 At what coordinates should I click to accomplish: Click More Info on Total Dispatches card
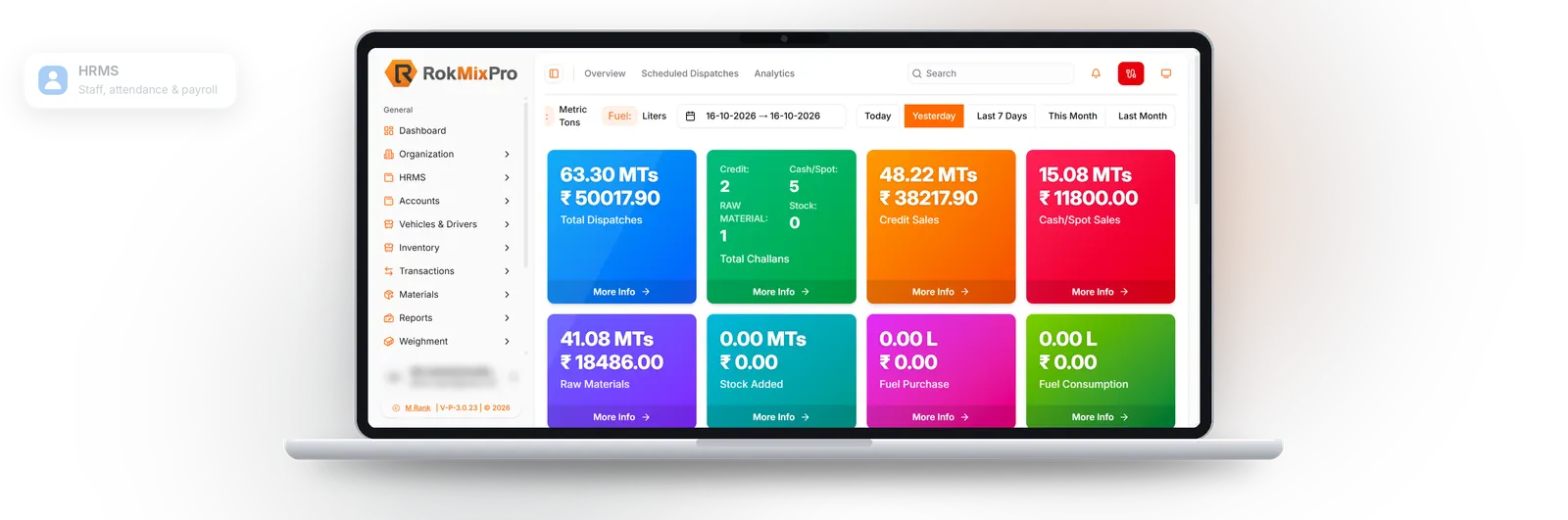pyautogui.click(x=621, y=292)
